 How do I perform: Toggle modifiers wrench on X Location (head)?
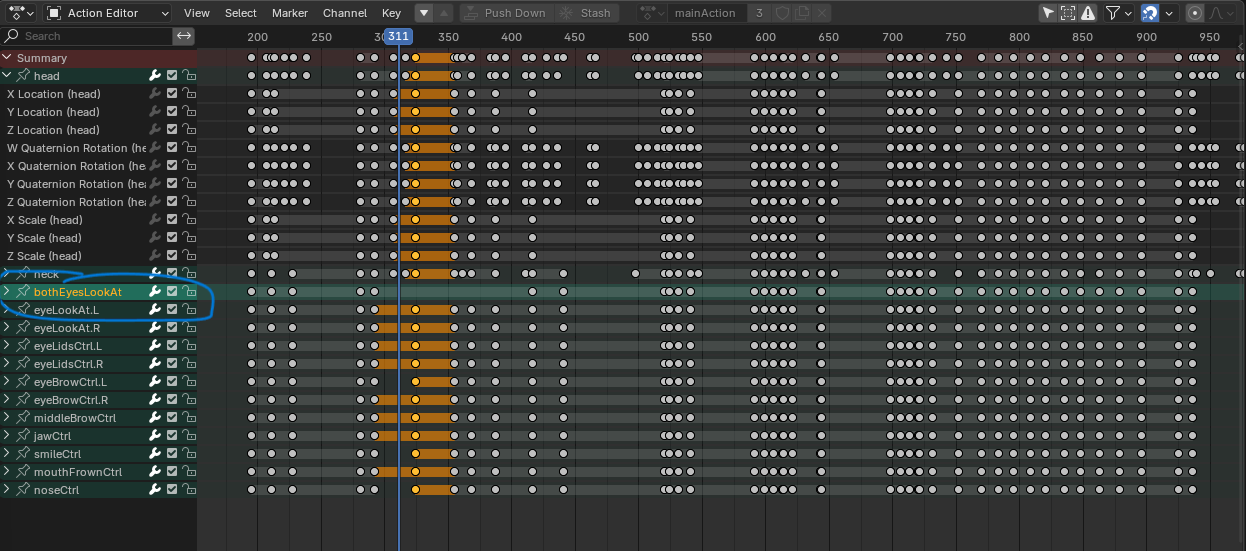[155, 94]
